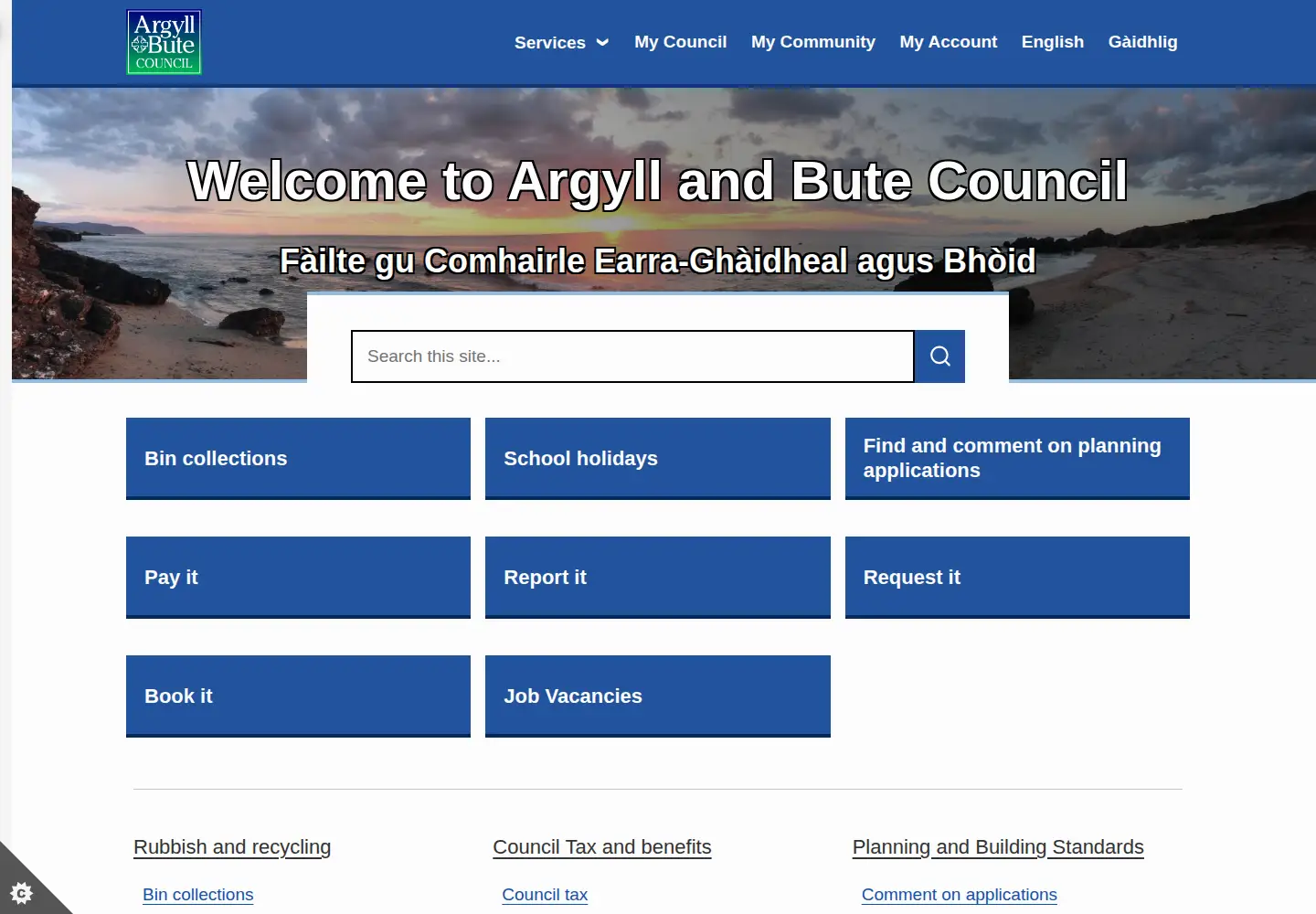Select the Pay it tile
The width and height of the screenshot is (1316, 914).
(x=298, y=578)
